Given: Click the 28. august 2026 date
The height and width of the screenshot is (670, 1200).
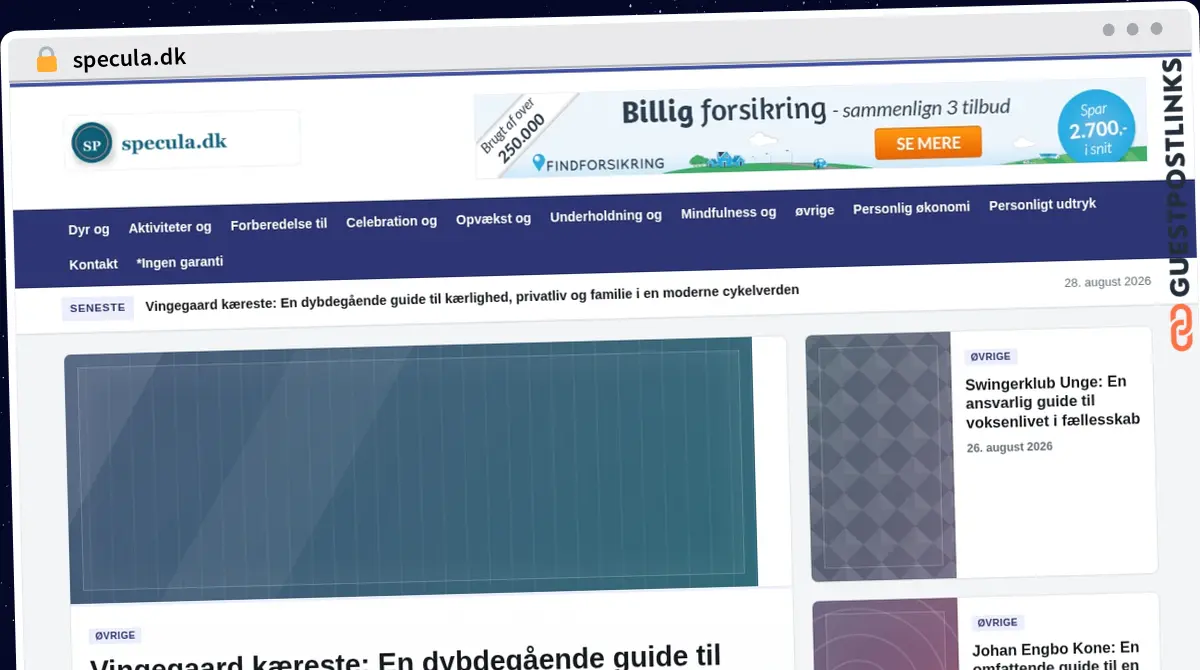Looking at the screenshot, I should 1108,282.
